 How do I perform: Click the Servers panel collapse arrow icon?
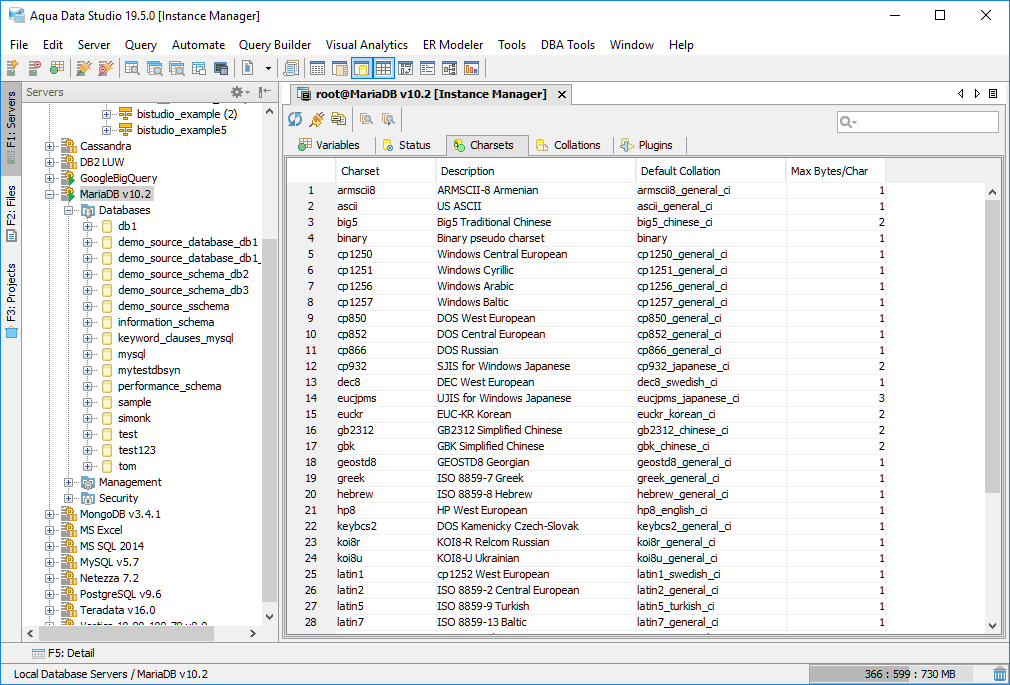coord(264,92)
